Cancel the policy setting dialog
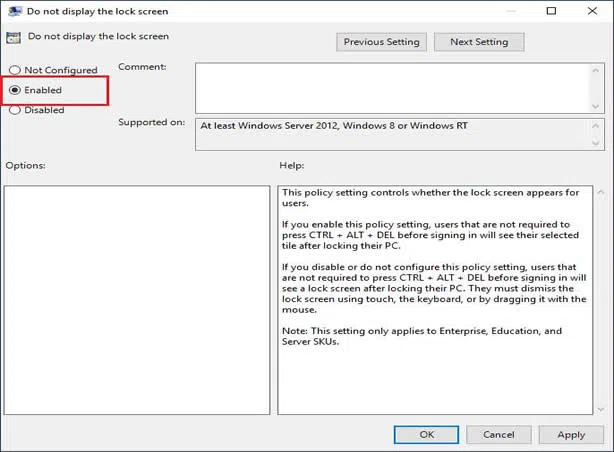The image size is (614, 452). click(x=498, y=434)
